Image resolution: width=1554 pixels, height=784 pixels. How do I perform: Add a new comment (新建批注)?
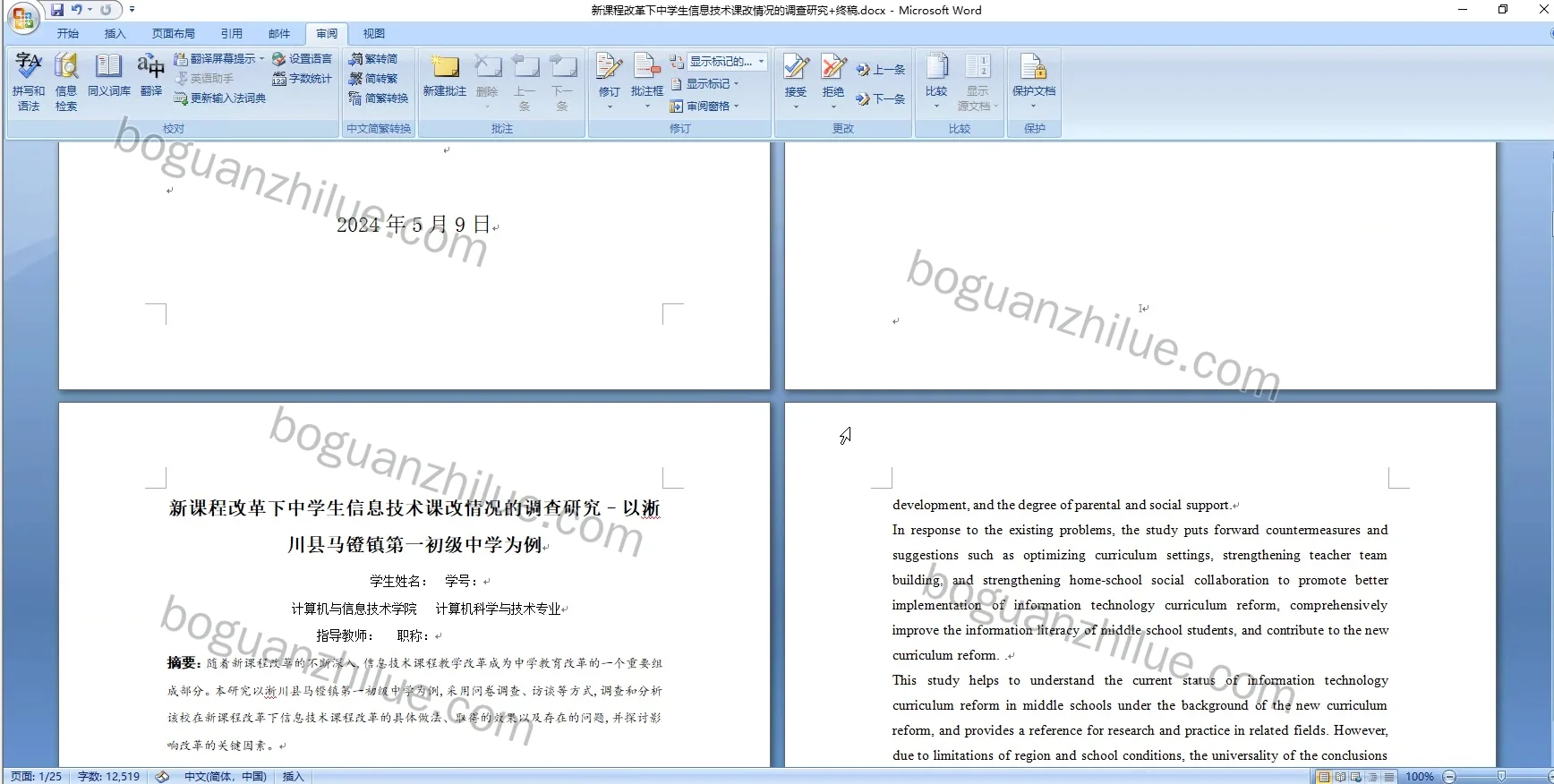(445, 76)
